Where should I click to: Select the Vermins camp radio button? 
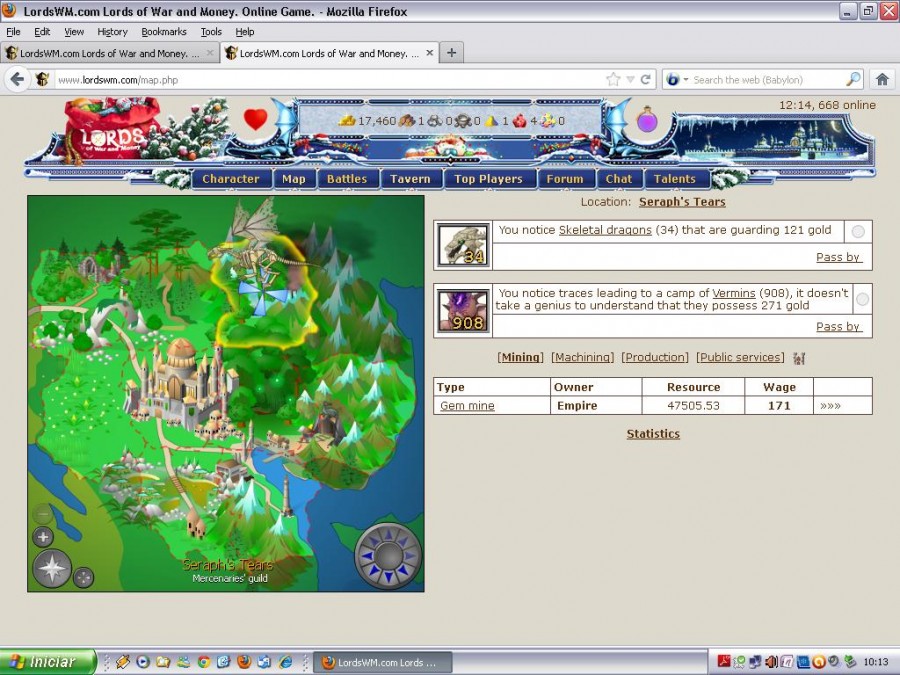[862, 299]
